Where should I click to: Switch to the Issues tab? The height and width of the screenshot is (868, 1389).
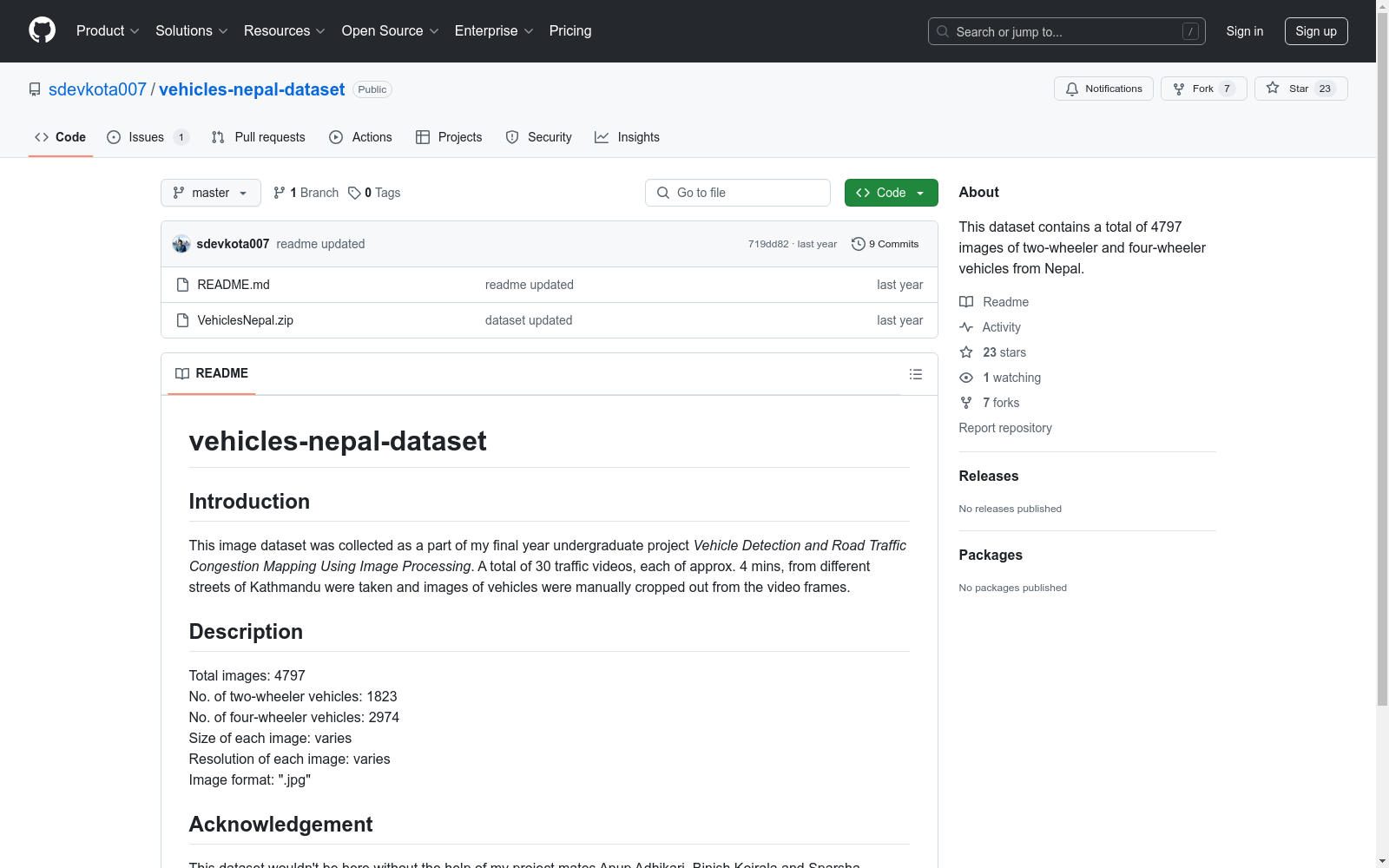[147, 137]
